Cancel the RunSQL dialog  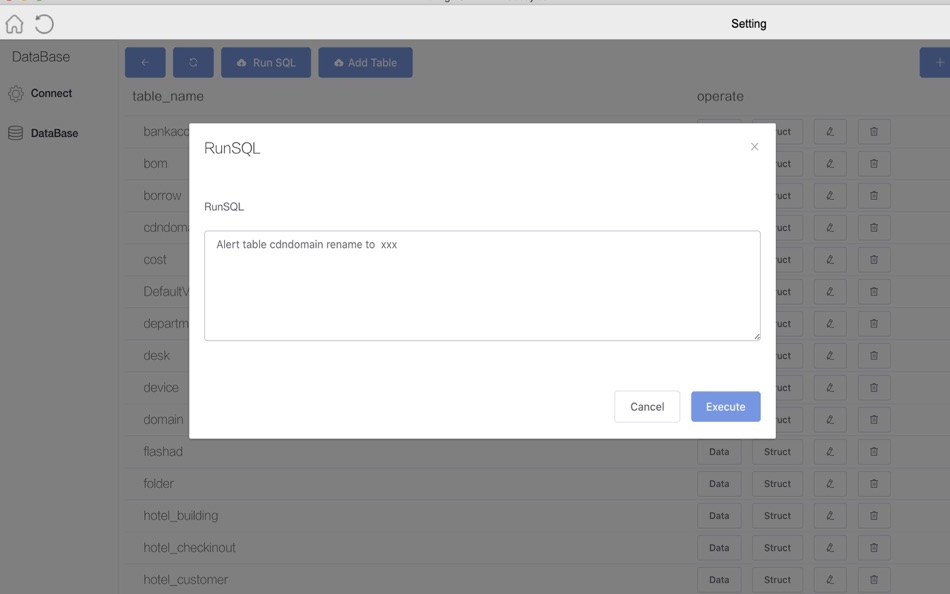[x=647, y=407]
